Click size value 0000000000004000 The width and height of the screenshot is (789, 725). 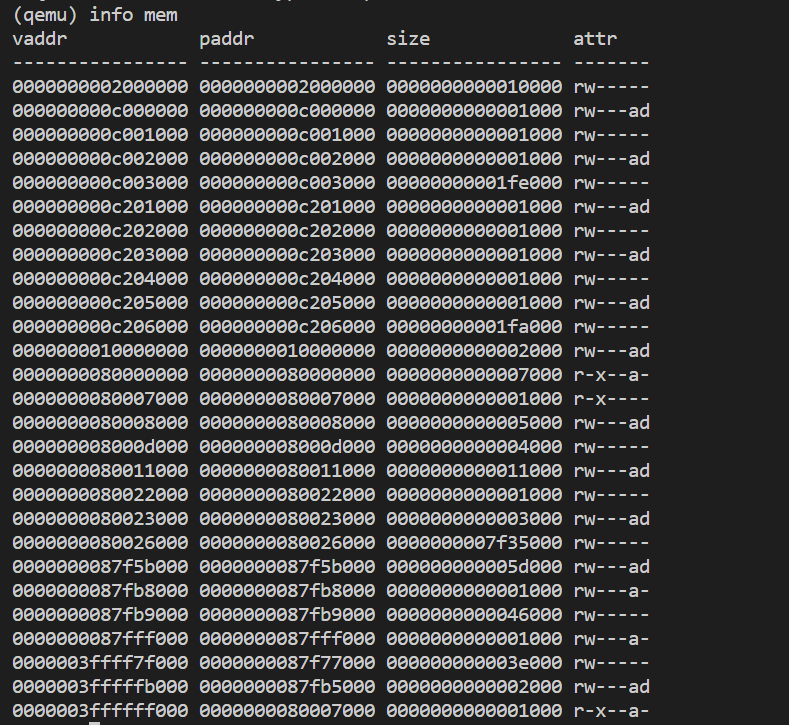[x=474, y=447]
